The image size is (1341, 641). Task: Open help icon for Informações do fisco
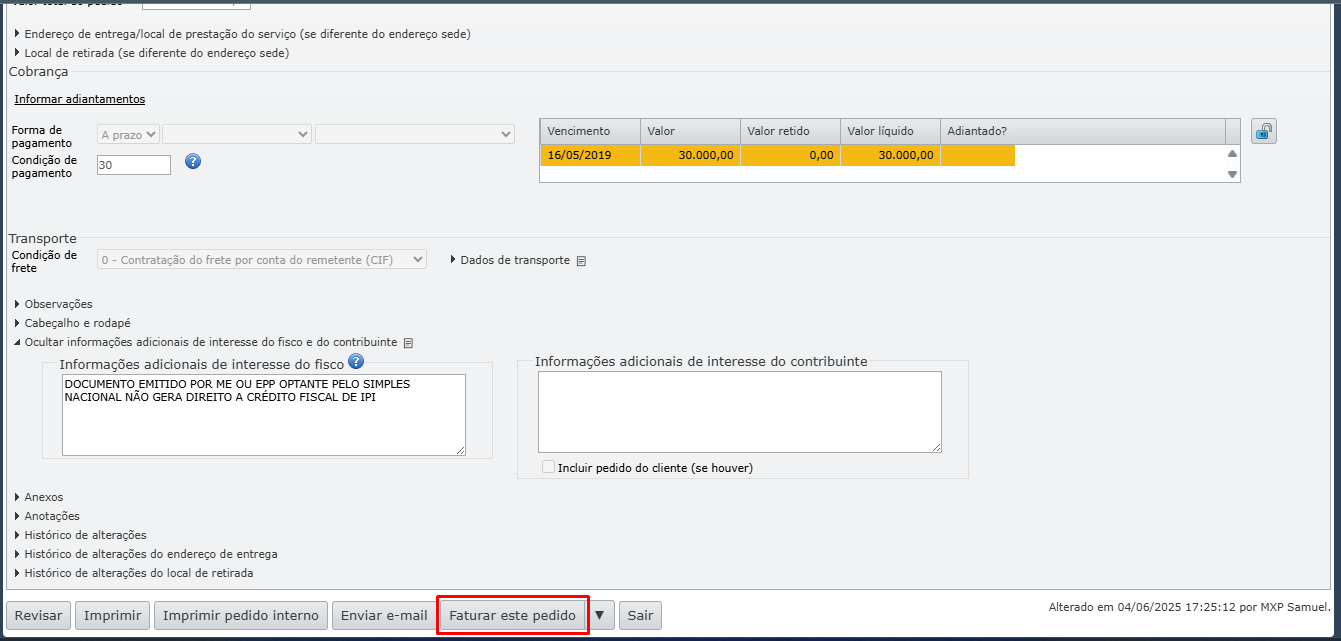(355, 362)
